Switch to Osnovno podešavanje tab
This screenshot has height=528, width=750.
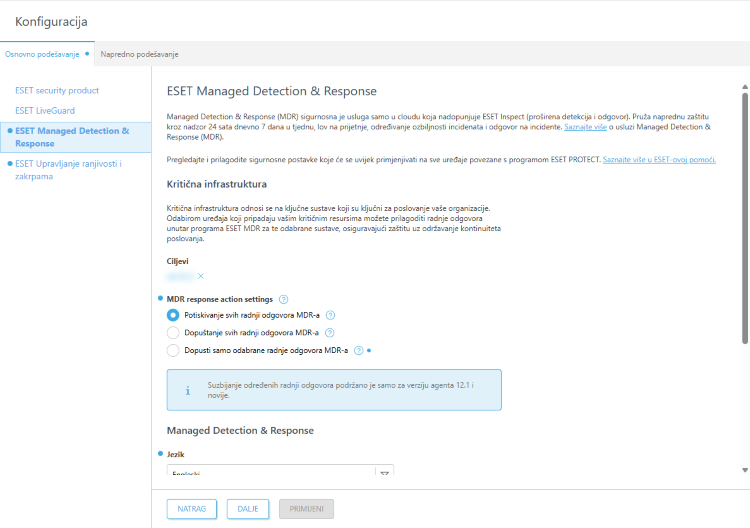pyautogui.click(x=43, y=54)
